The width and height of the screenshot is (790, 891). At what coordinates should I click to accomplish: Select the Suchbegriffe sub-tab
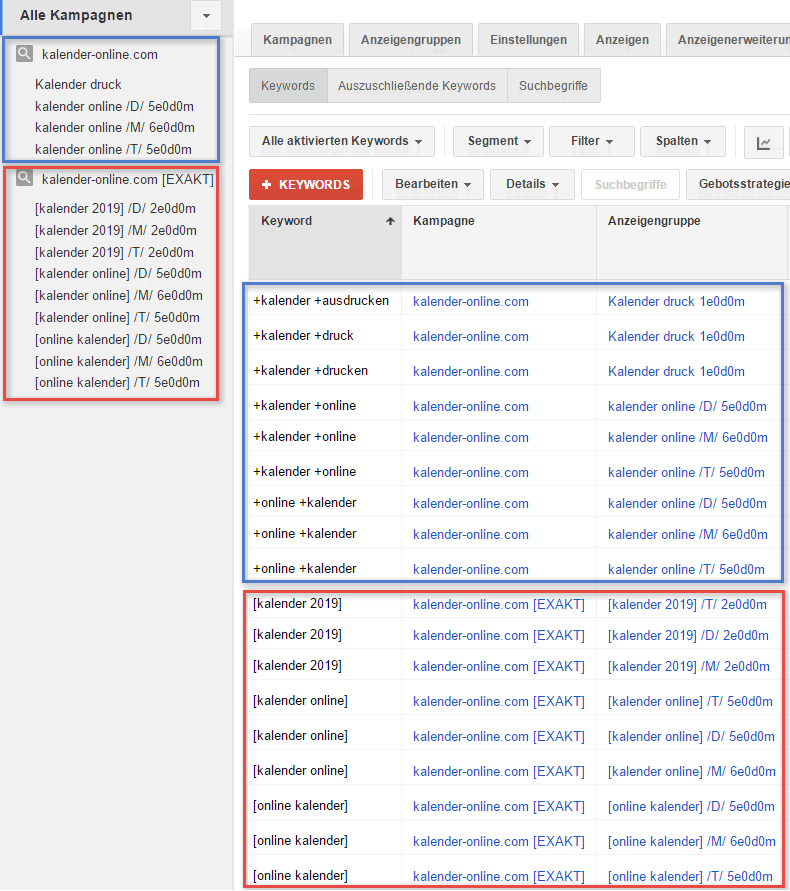[x=554, y=86]
